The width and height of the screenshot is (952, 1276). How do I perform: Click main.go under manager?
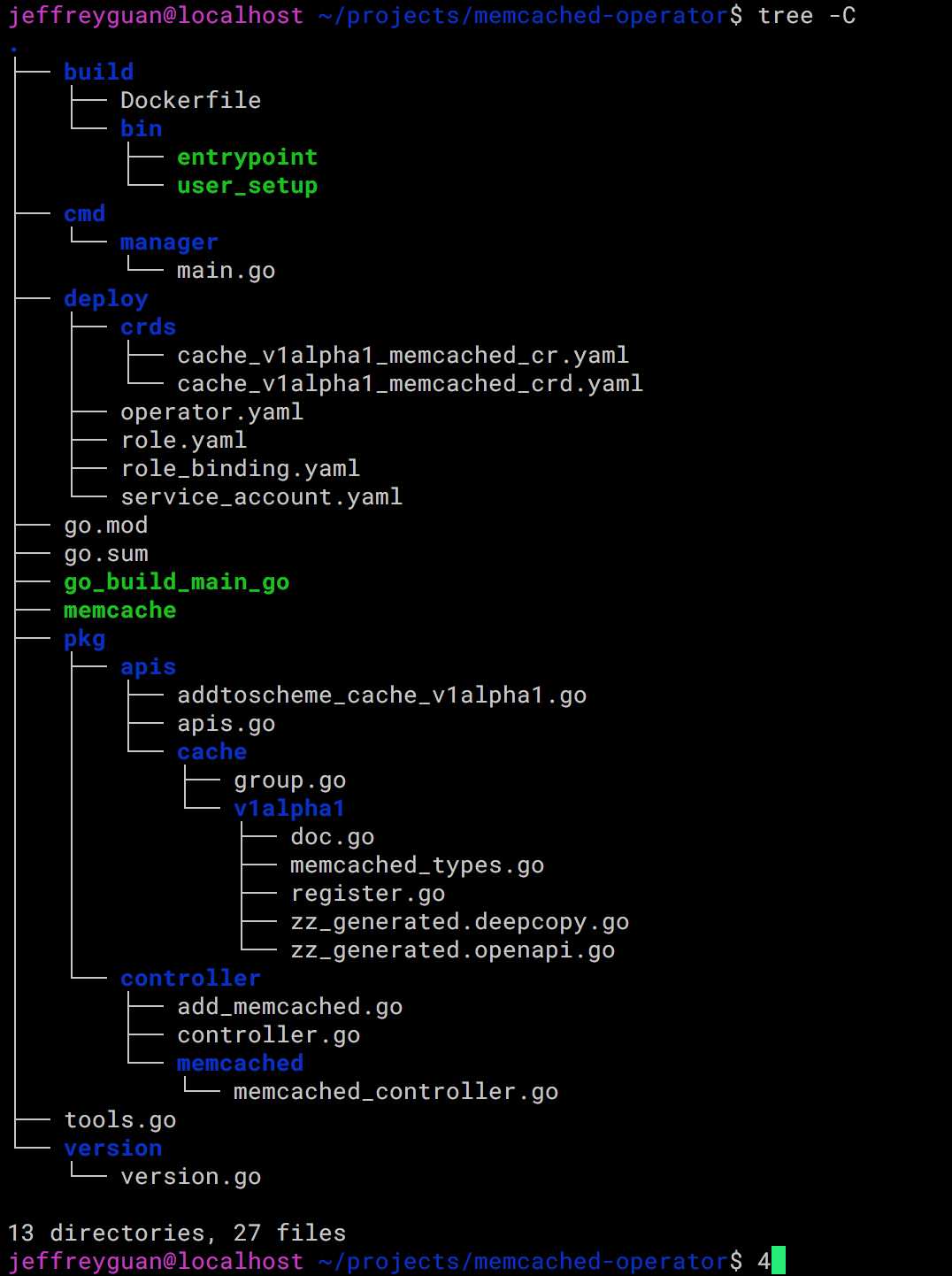(226, 270)
